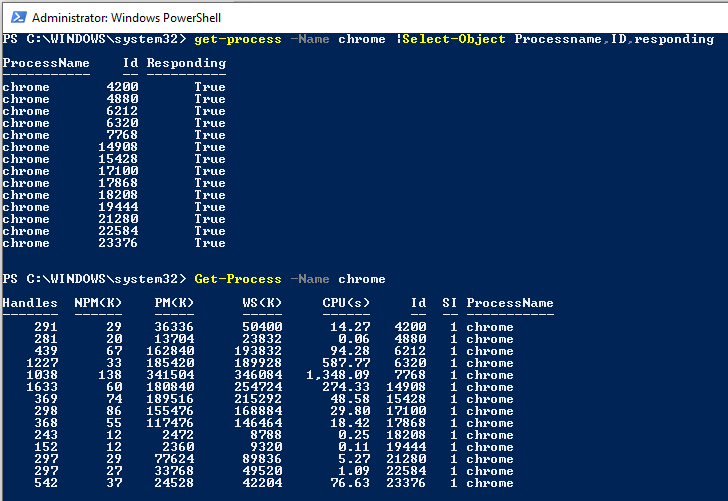
Task: Click the 'NPM(K)' column header
Action: (98, 303)
